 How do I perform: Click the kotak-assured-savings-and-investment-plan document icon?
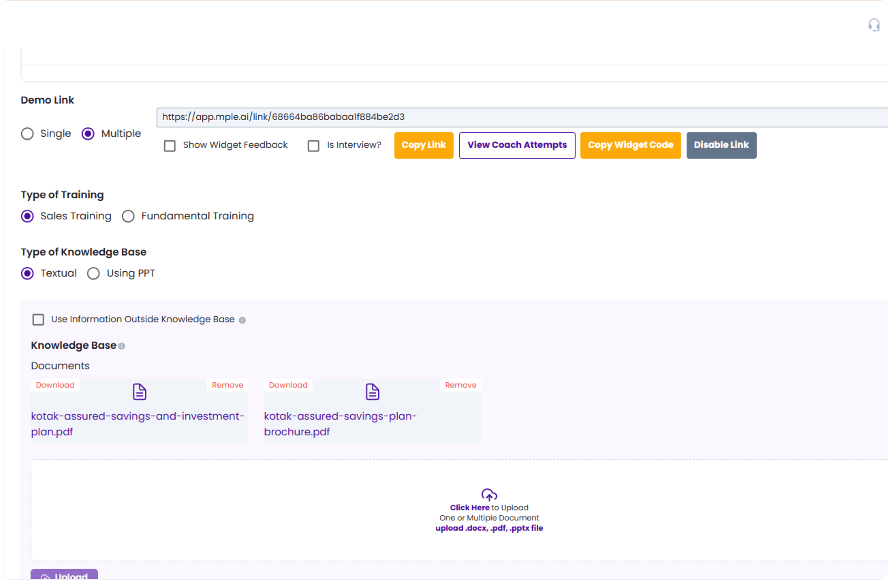point(140,392)
